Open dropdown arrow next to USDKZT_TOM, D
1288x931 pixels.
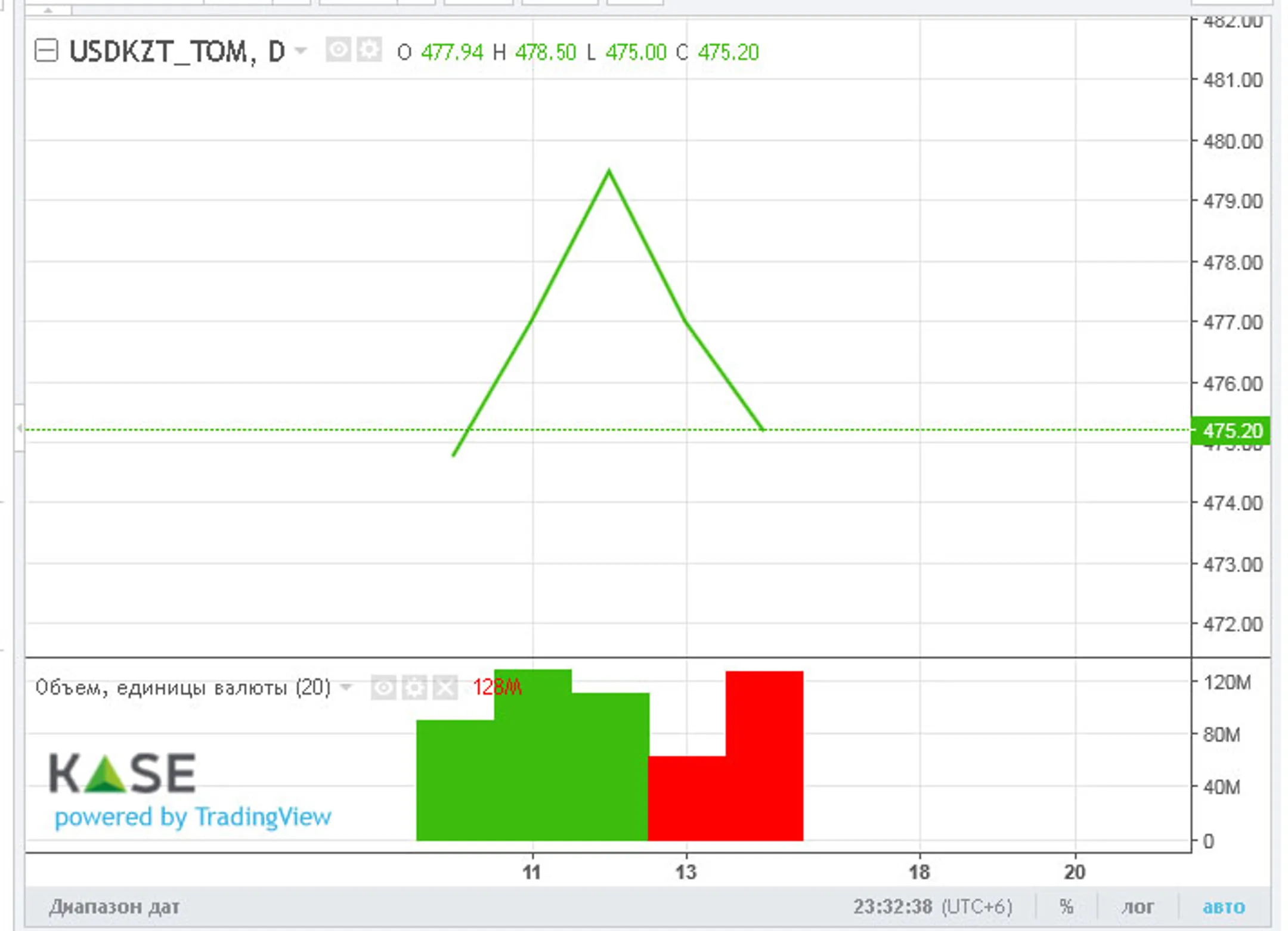point(301,51)
